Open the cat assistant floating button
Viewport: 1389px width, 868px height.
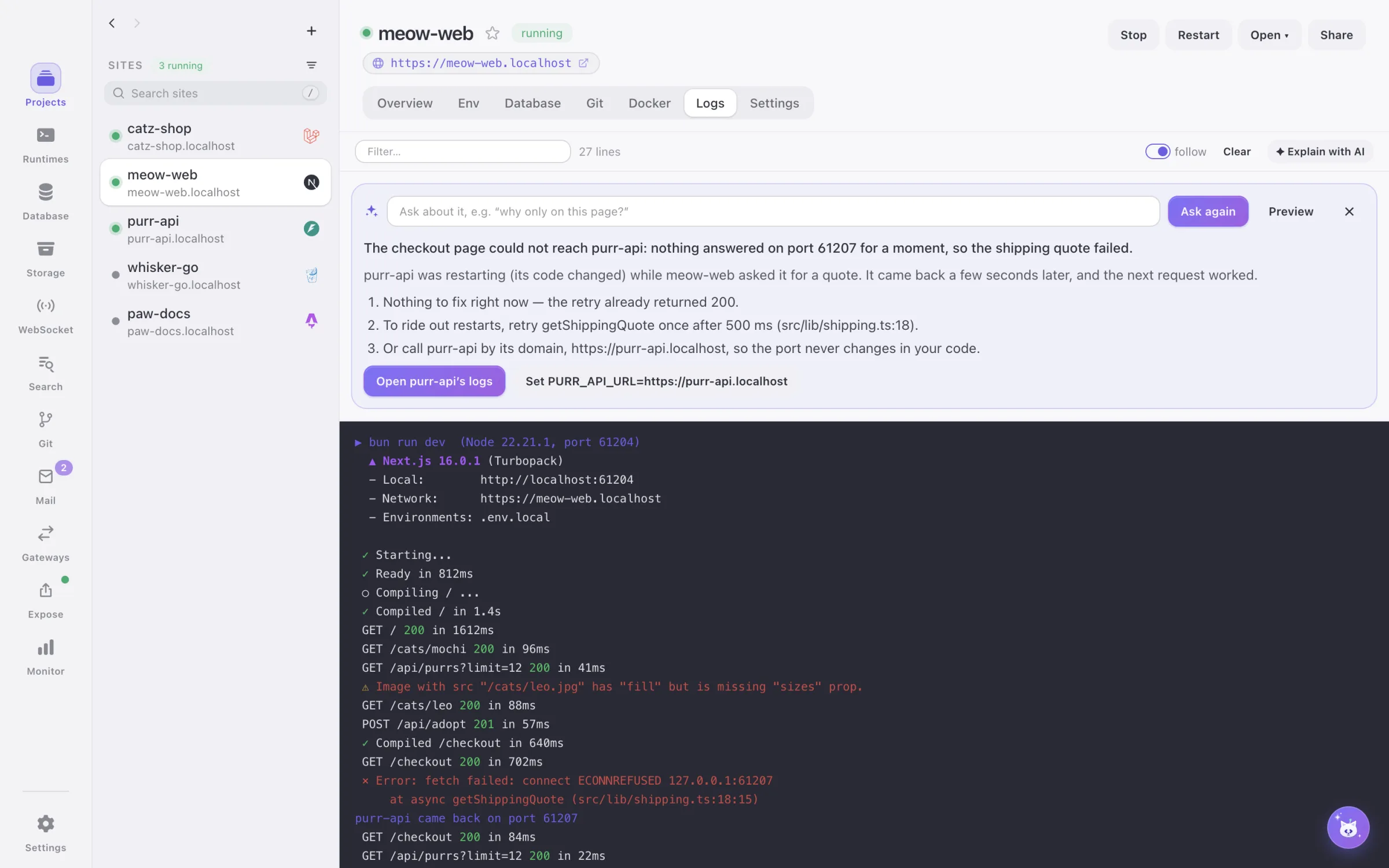1348,827
